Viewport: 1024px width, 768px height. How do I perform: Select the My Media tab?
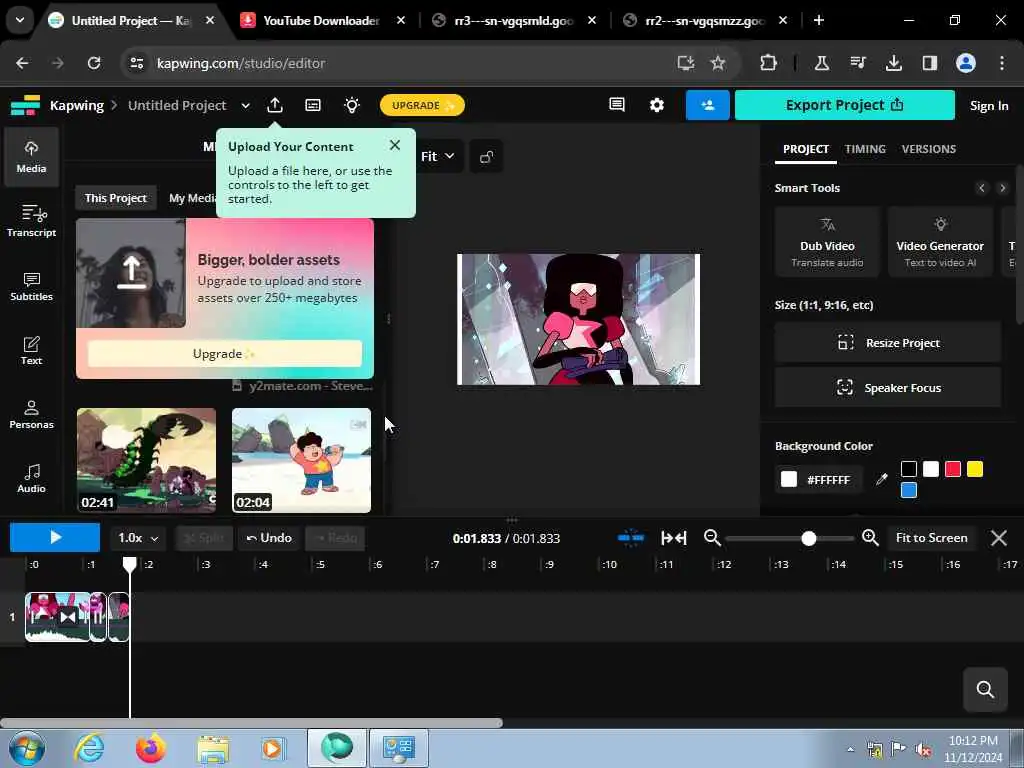(x=192, y=198)
